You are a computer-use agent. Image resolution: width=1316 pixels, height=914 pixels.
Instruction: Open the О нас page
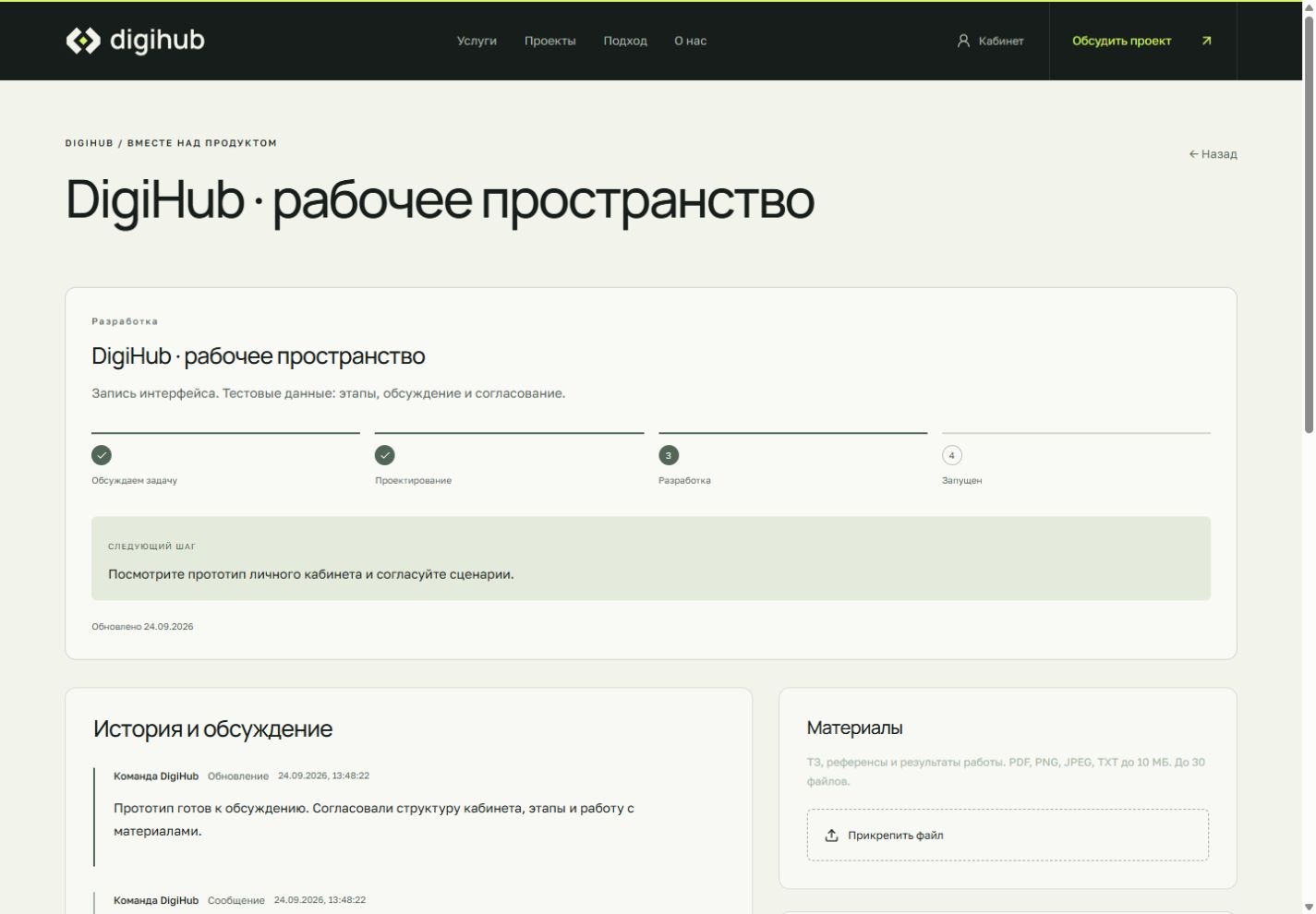tap(690, 41)
